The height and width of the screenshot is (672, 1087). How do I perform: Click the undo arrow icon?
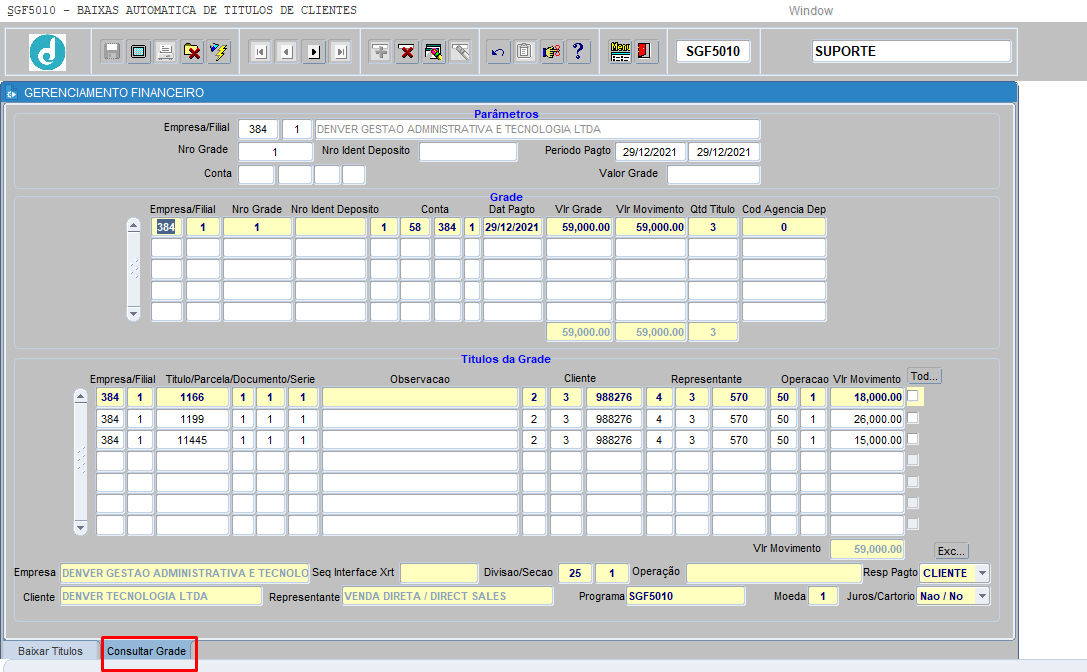[498, 52]
